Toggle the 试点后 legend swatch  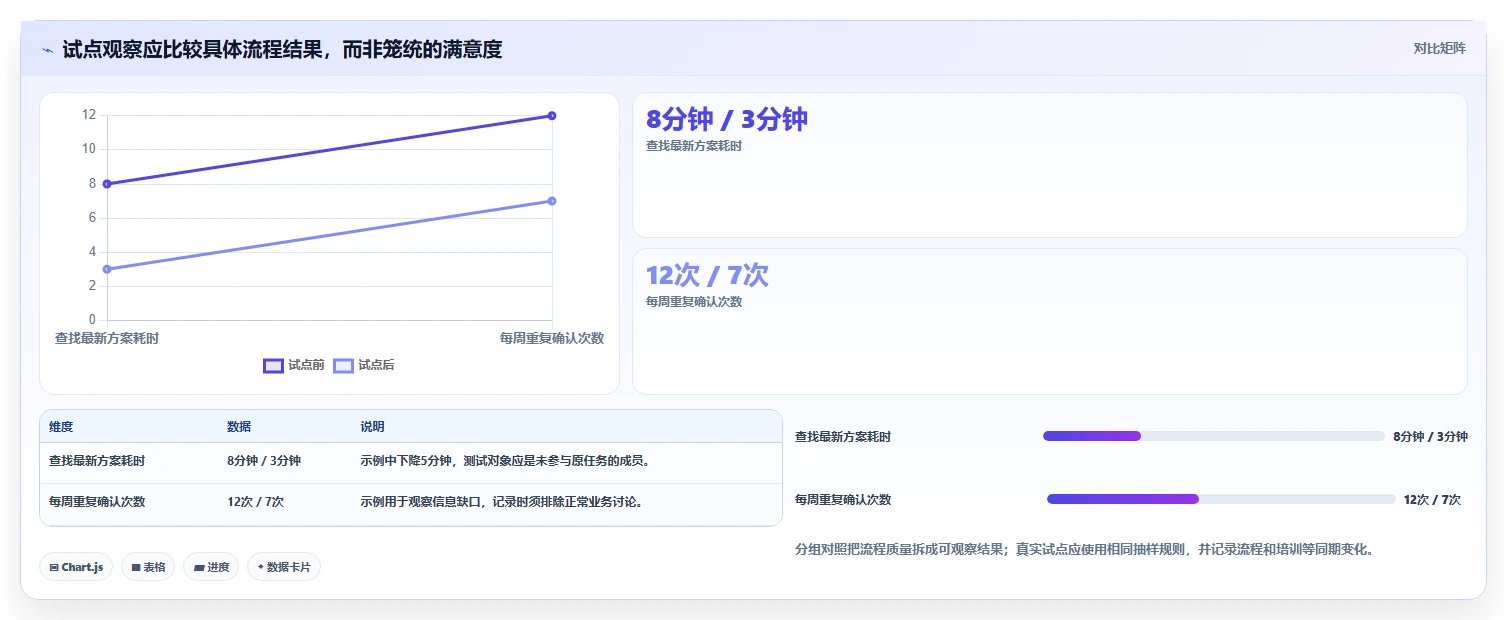(x=343, y=365)
